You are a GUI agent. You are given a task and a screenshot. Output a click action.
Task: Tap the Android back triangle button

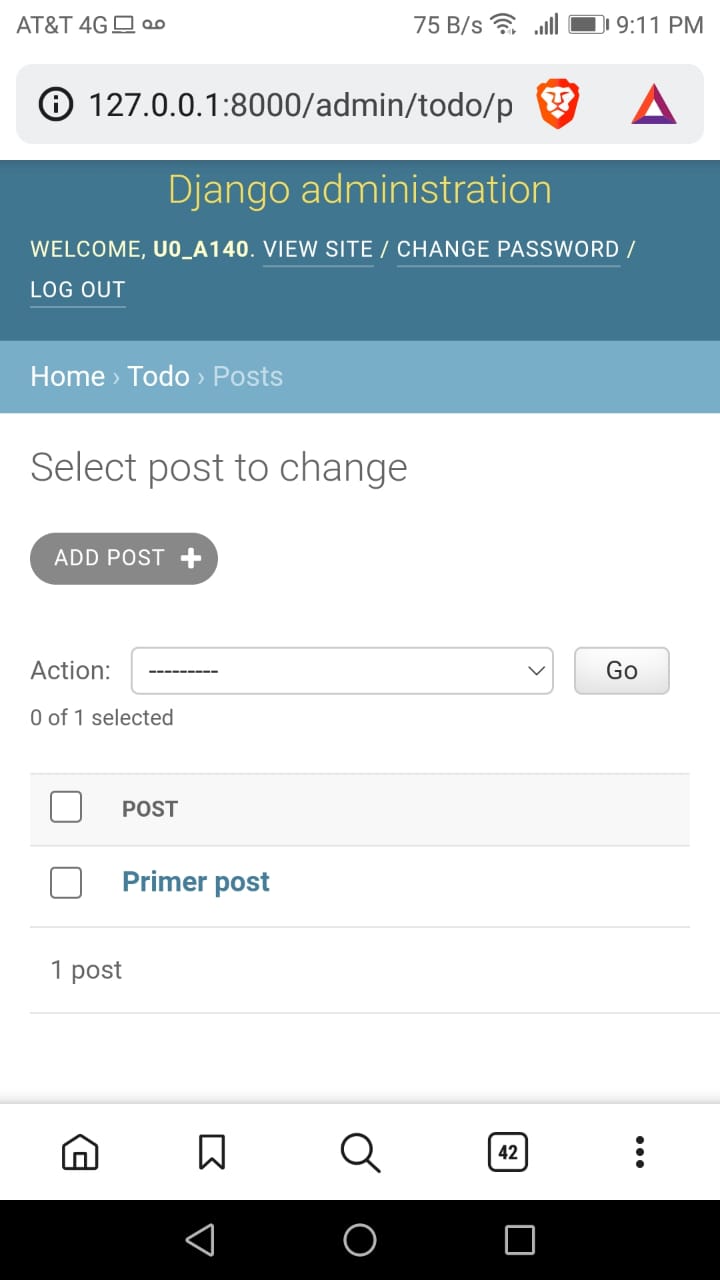200,1240
